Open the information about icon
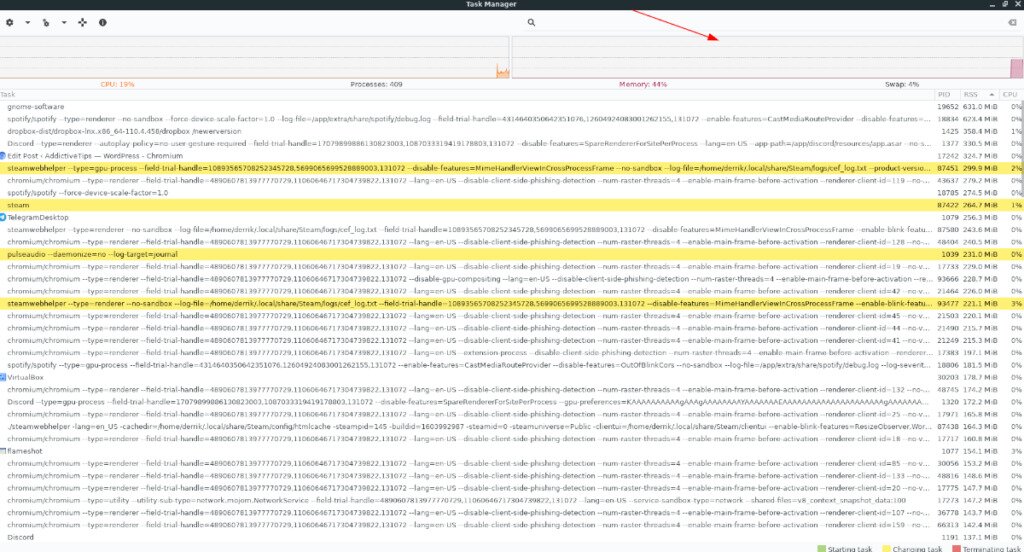Screen dimensions: 1024x552 [x=103, y=22]
